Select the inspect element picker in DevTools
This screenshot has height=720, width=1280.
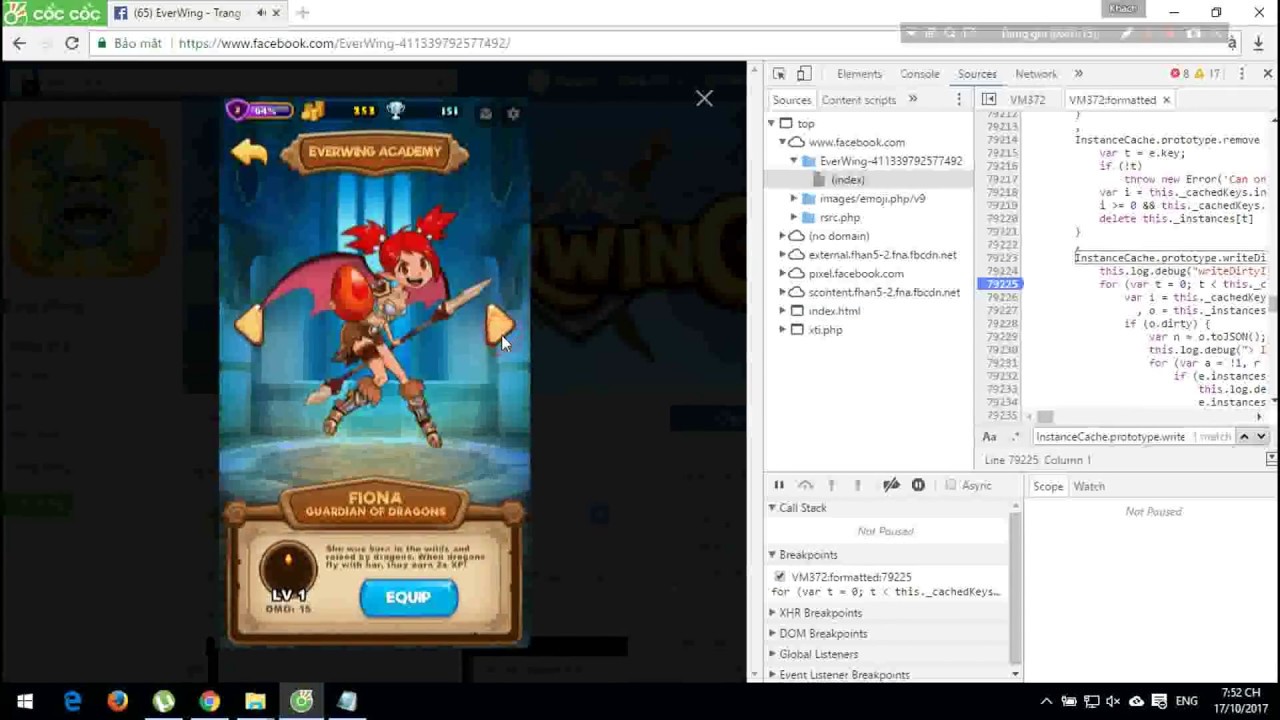click(x=779, y=74)
